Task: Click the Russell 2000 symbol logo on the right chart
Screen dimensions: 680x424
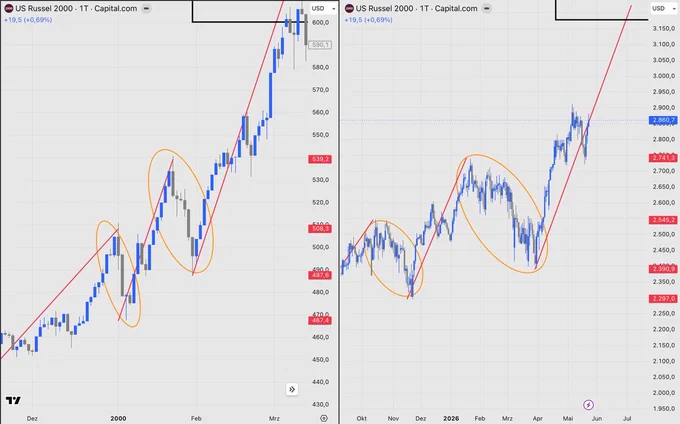Action: click(349, 8)
